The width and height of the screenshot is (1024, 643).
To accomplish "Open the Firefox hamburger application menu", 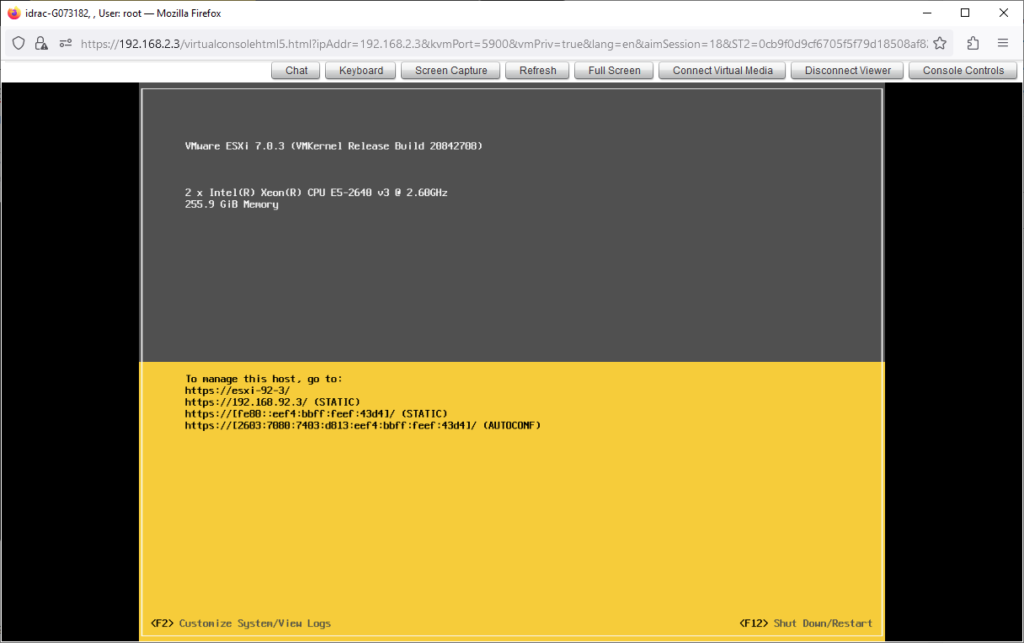I will (x=1003, y=43).
